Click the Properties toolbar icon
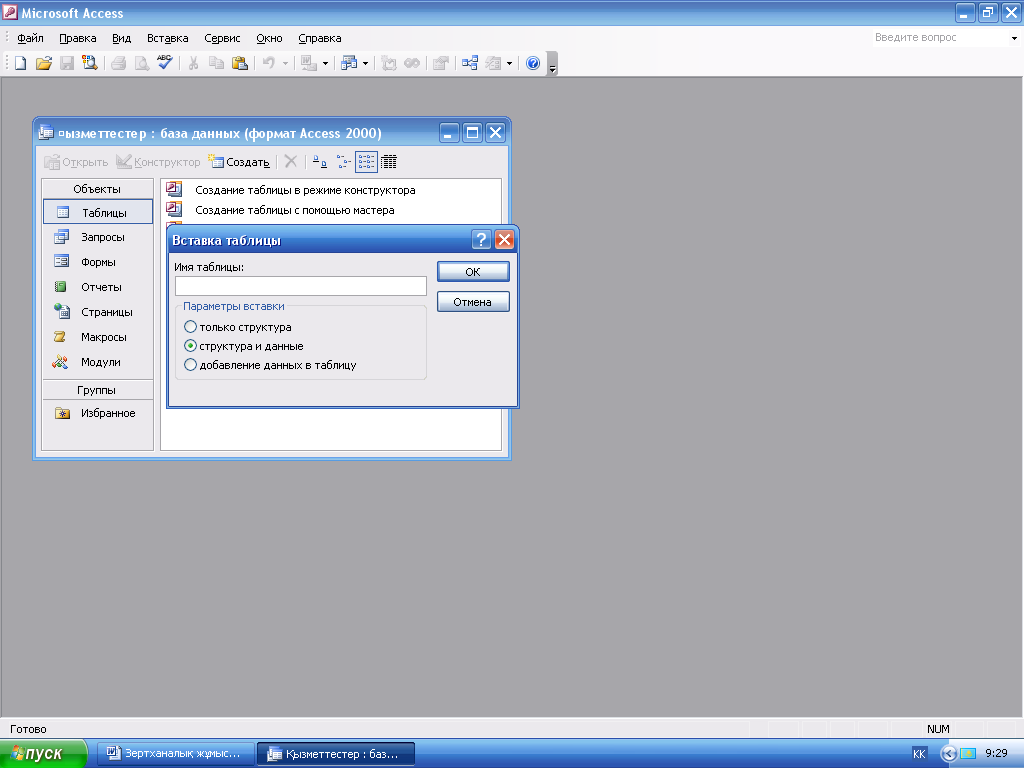 pos(441,63)
